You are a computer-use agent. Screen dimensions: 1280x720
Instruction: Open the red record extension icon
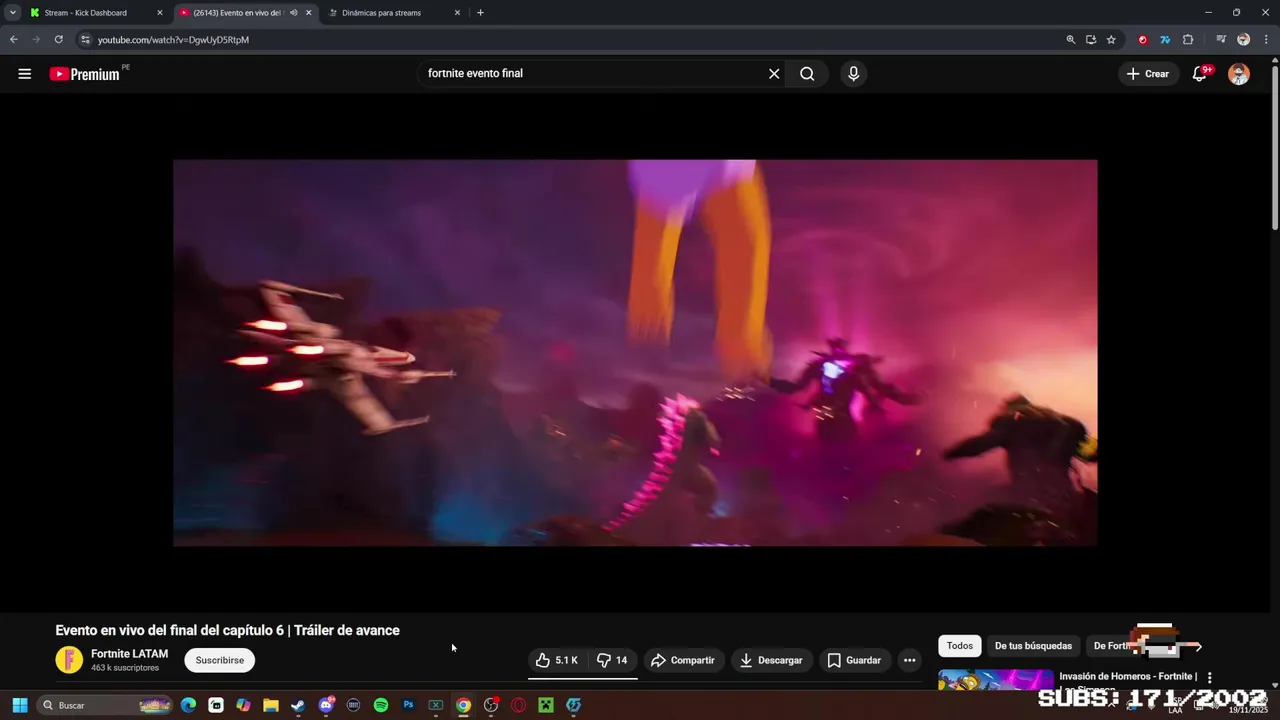pos(1143,40)
